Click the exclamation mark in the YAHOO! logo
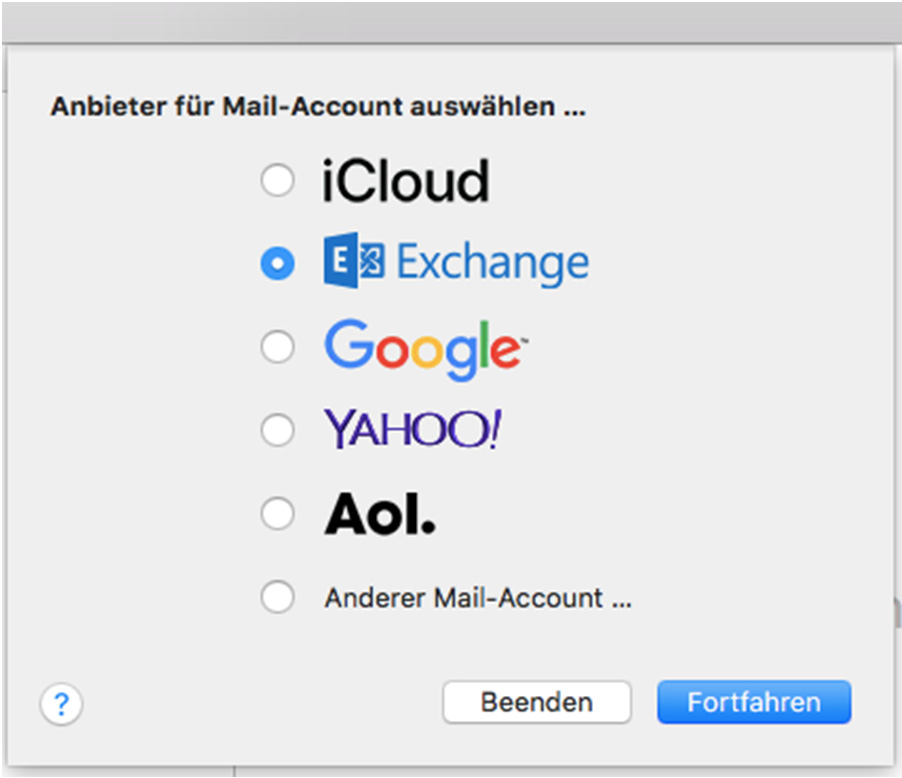 coord(494,429)
